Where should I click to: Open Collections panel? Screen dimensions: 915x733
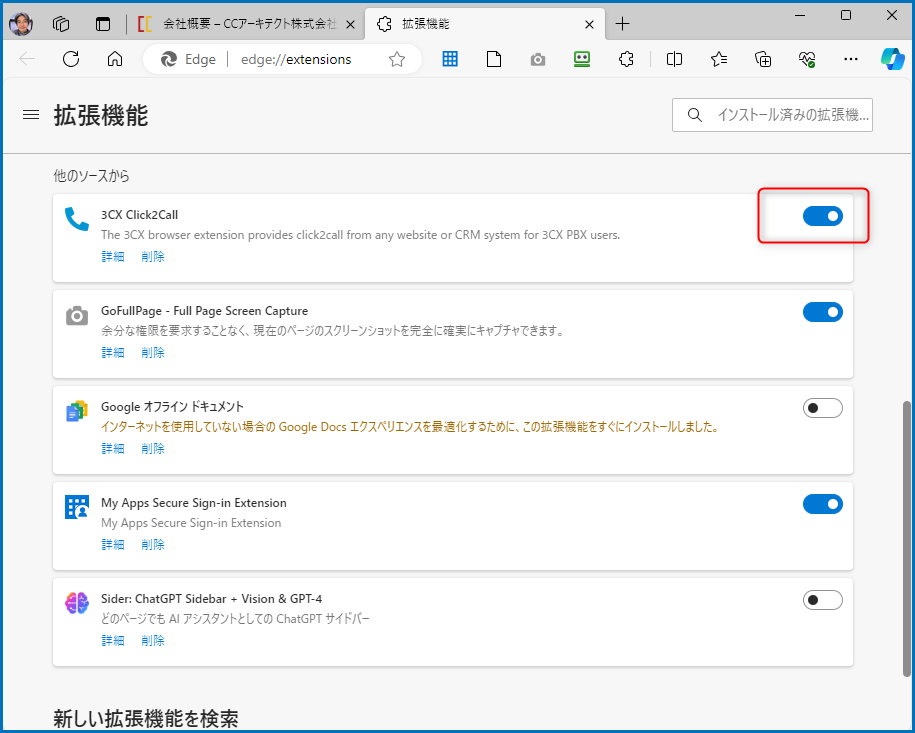click(763, 59)
